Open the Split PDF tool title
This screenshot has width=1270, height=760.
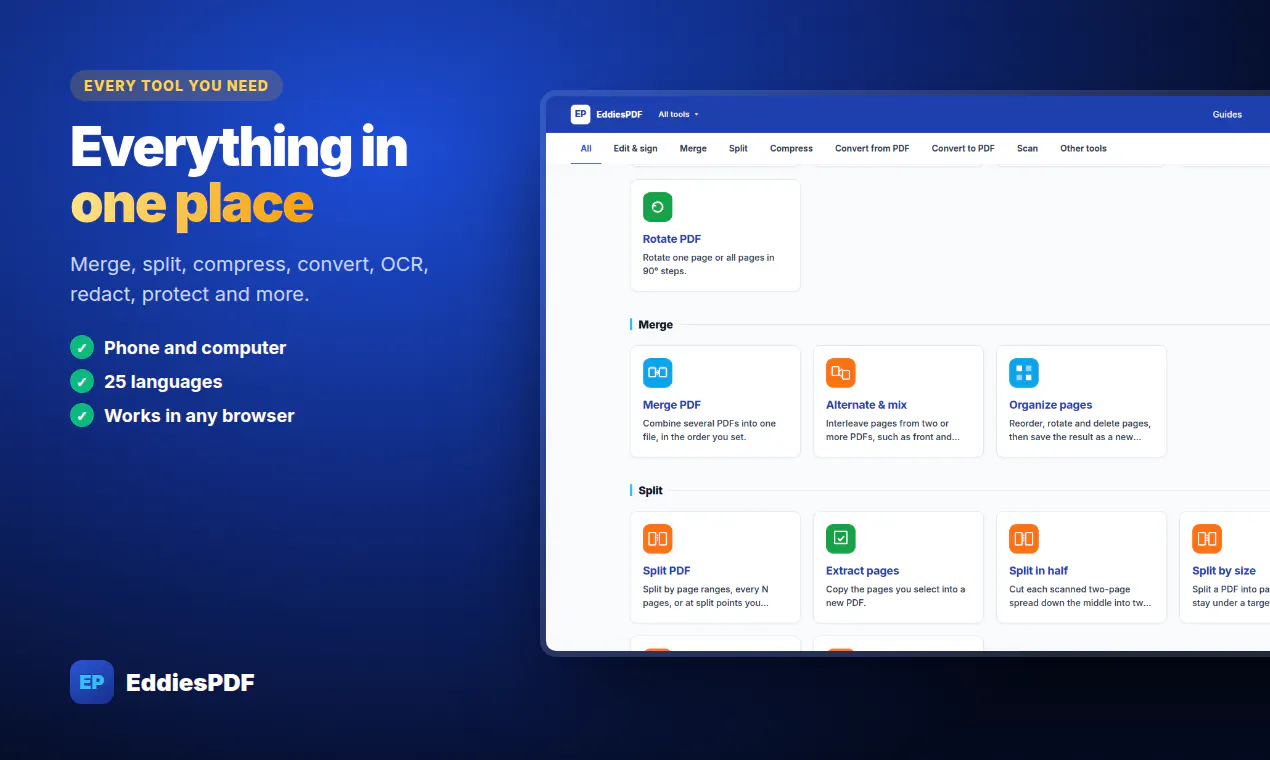(667, 571)
